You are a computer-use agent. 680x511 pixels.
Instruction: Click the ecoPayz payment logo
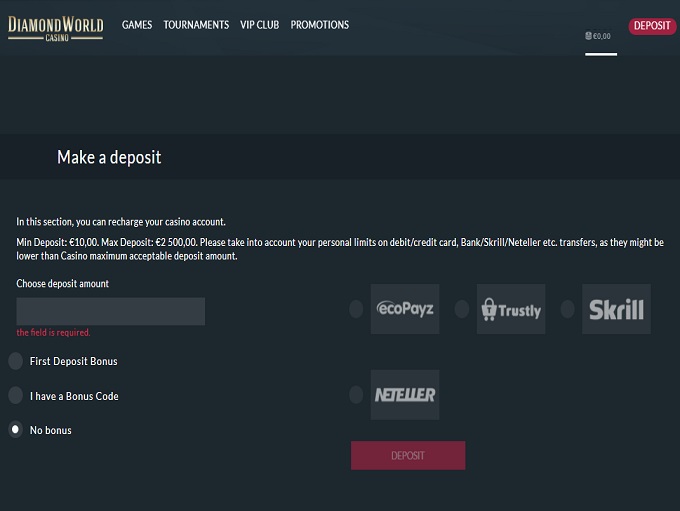405,309
